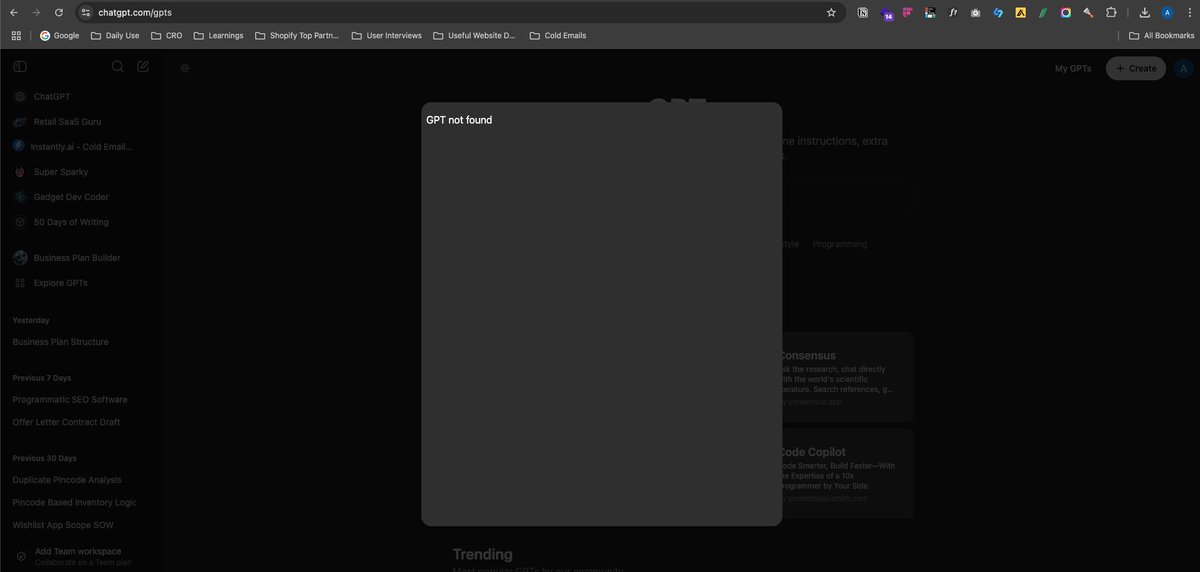The width and height of the screenshot is (1200, 572).
Task: Switch to the Programming category tab
Action: [x=840, y=245]
